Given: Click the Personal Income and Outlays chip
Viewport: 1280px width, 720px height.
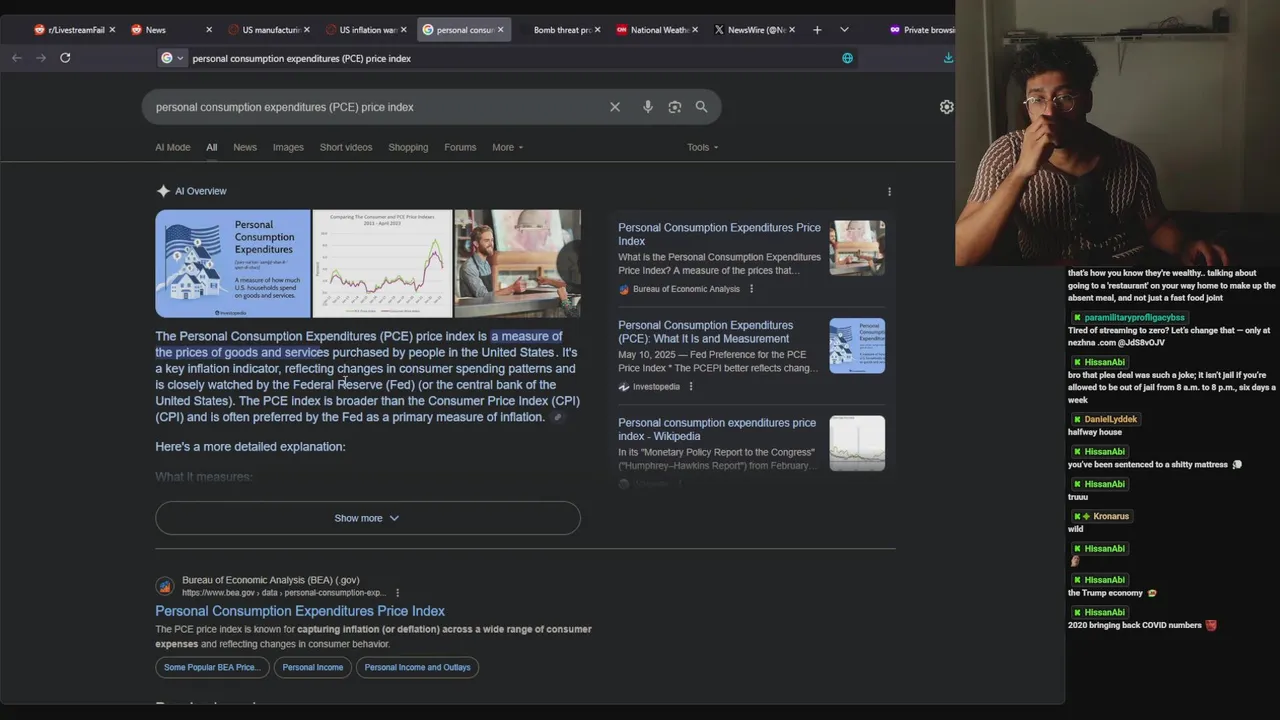Looking at the screenshot, I should pyautogui.click(x=417, y=667).
